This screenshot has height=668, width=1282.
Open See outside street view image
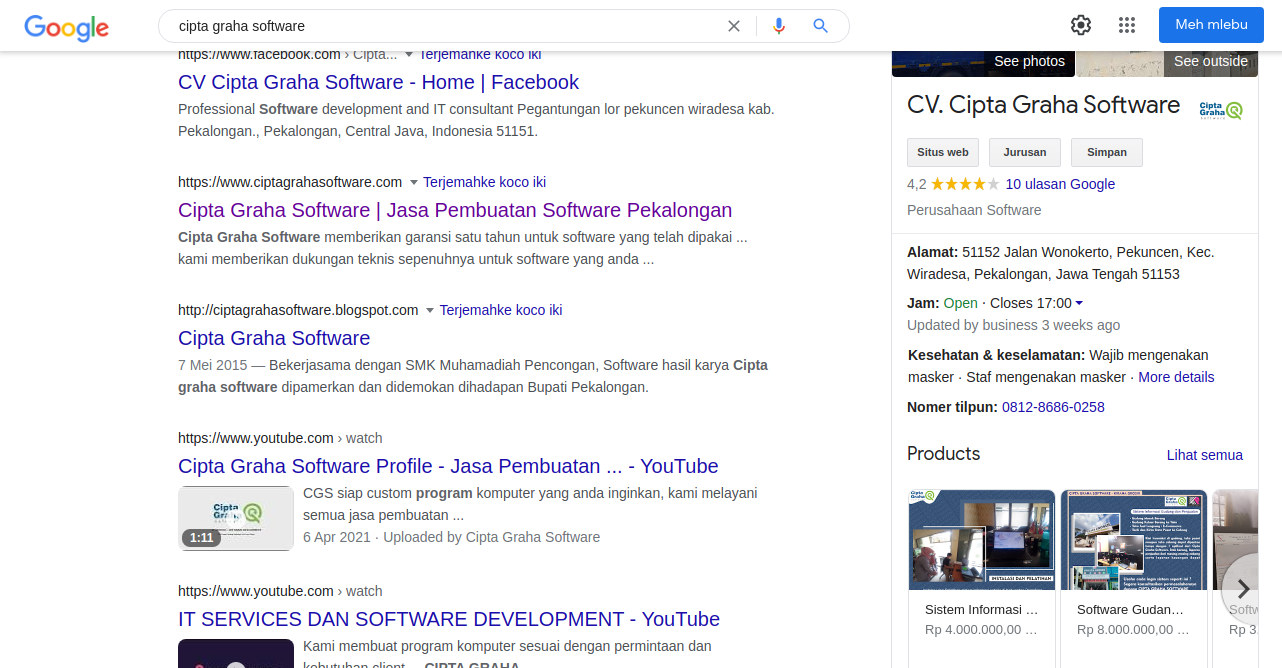[1168, 63]
